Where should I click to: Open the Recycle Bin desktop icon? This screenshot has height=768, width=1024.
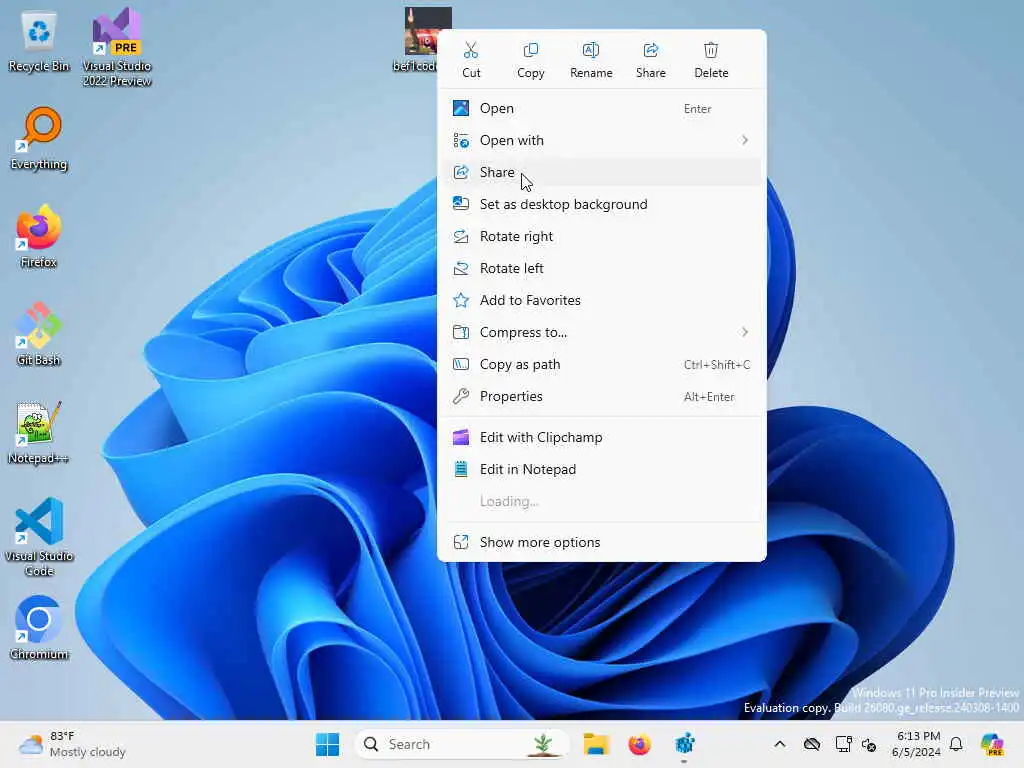(39, 42)
